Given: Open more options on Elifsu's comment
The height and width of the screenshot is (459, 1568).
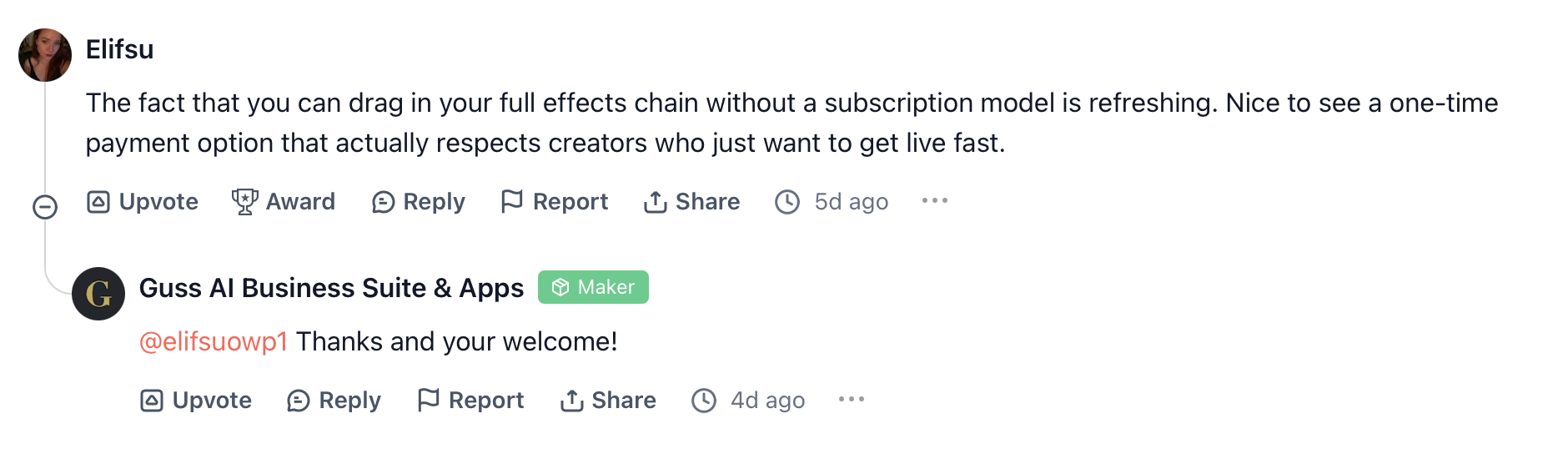Looking at the screenshot, I should pyautogui.click(x=935, y=201).
